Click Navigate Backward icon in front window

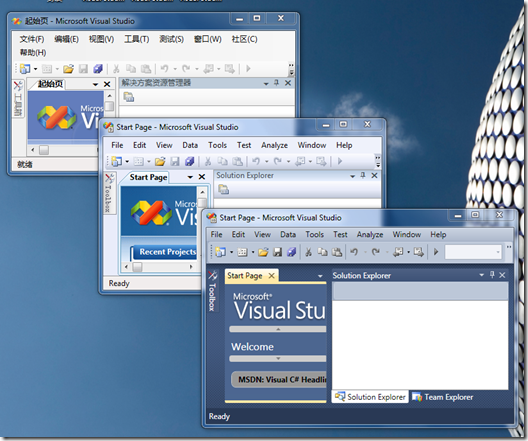click(398, 252)
